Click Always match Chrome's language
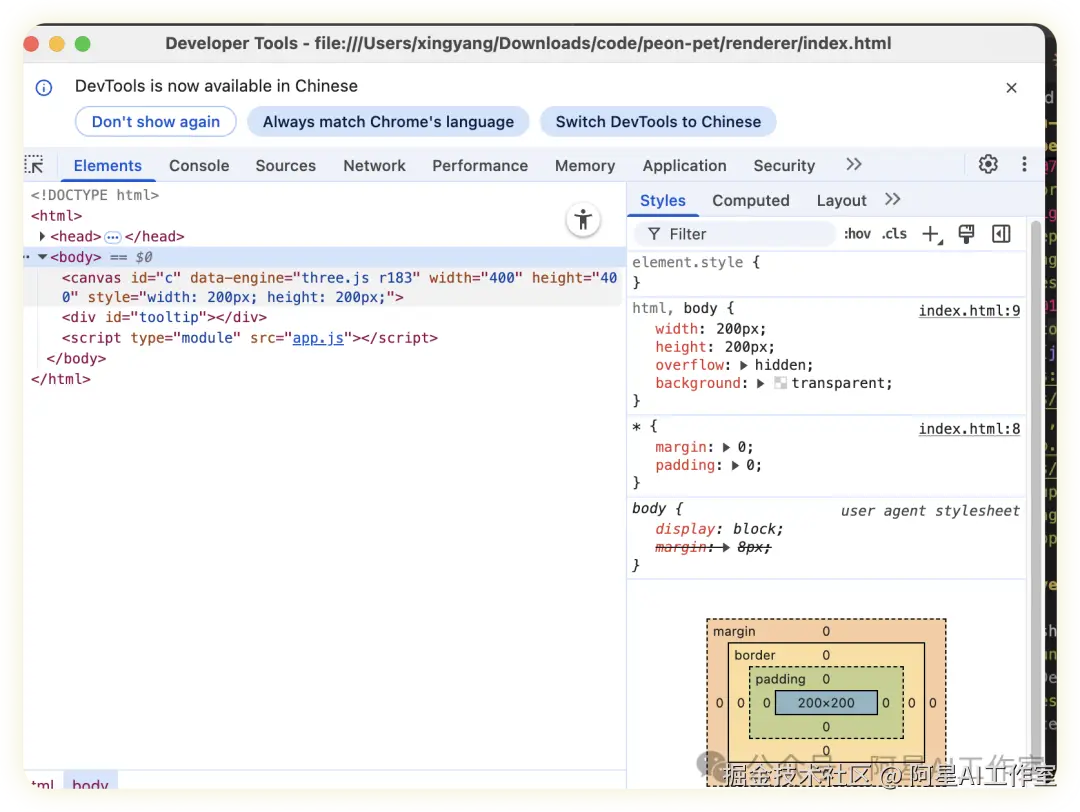 click(x=388, y=122)
